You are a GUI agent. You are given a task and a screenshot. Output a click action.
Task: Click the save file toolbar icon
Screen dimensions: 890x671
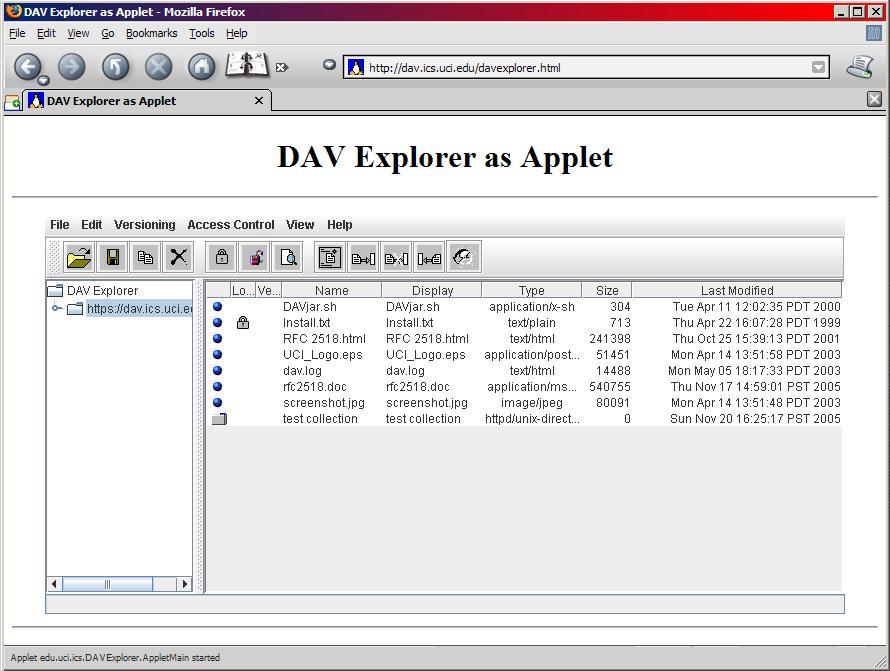coord(112,257)
